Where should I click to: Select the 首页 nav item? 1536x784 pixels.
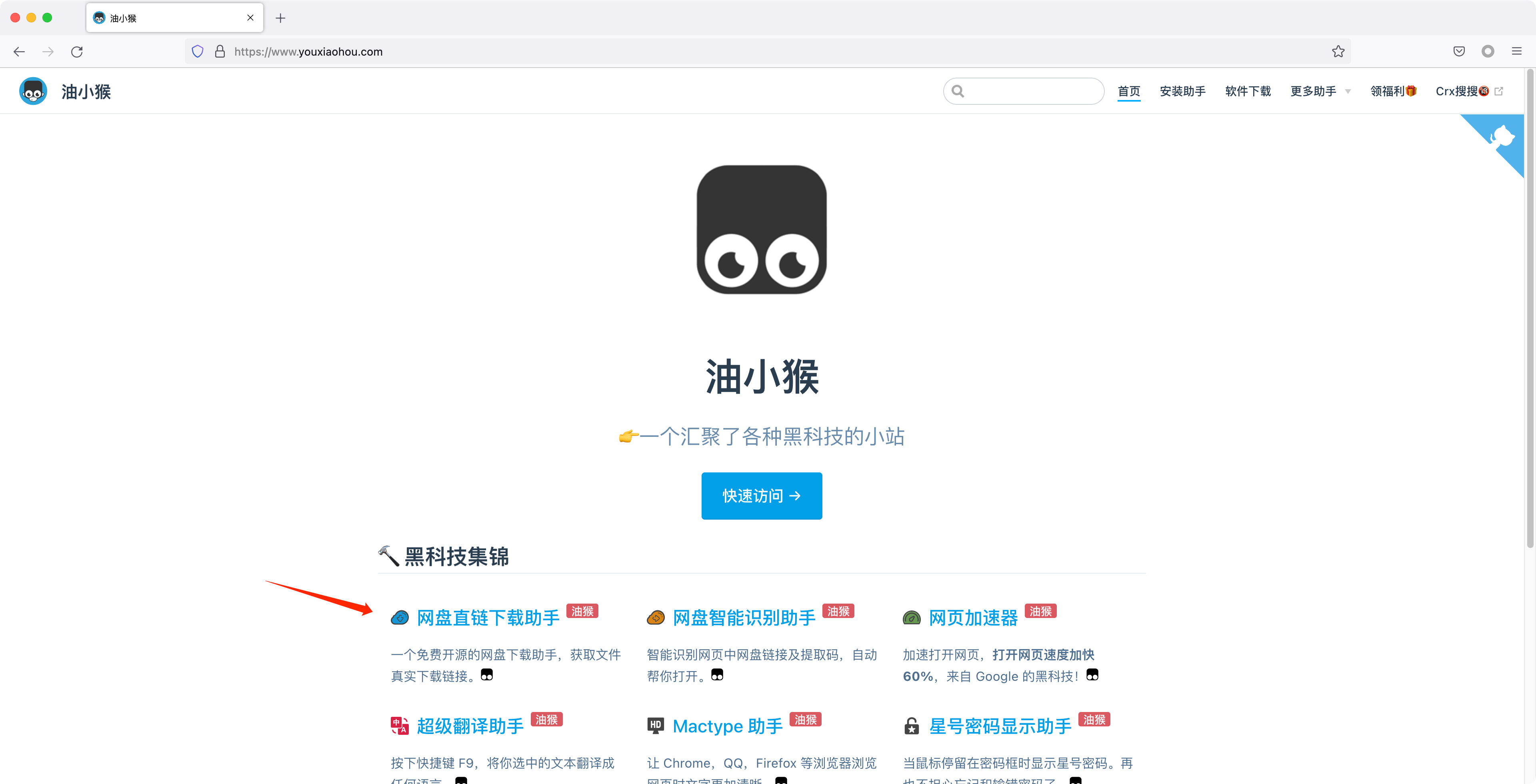point(1129,91)
